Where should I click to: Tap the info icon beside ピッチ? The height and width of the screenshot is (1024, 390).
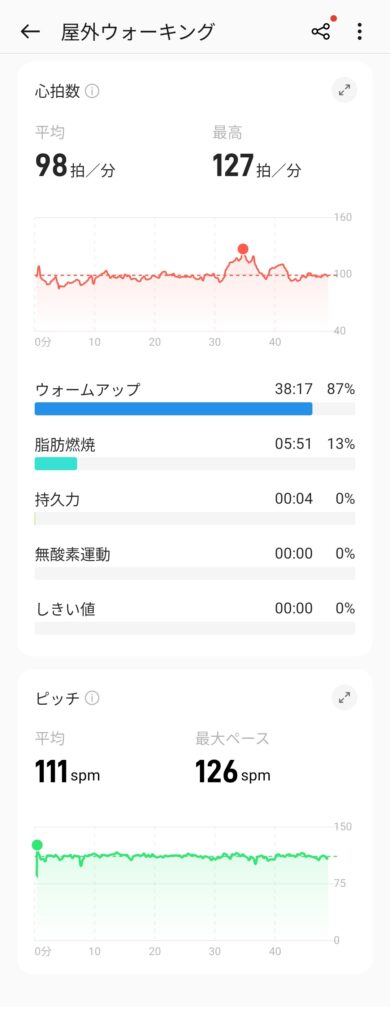coord(92,698)
